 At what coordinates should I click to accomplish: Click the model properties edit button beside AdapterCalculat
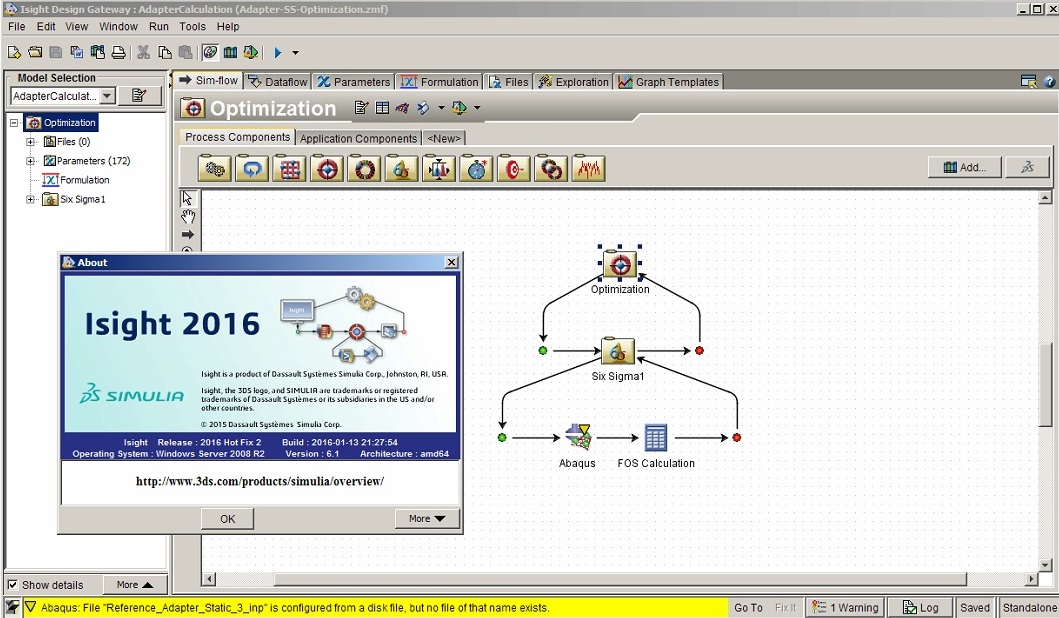coord(140,96)
